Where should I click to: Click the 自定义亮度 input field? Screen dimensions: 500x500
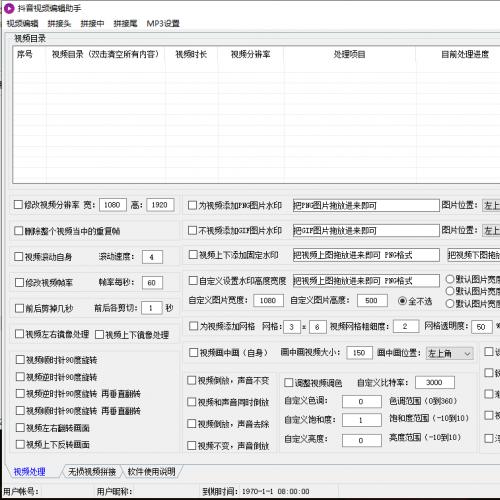point(362,440)
